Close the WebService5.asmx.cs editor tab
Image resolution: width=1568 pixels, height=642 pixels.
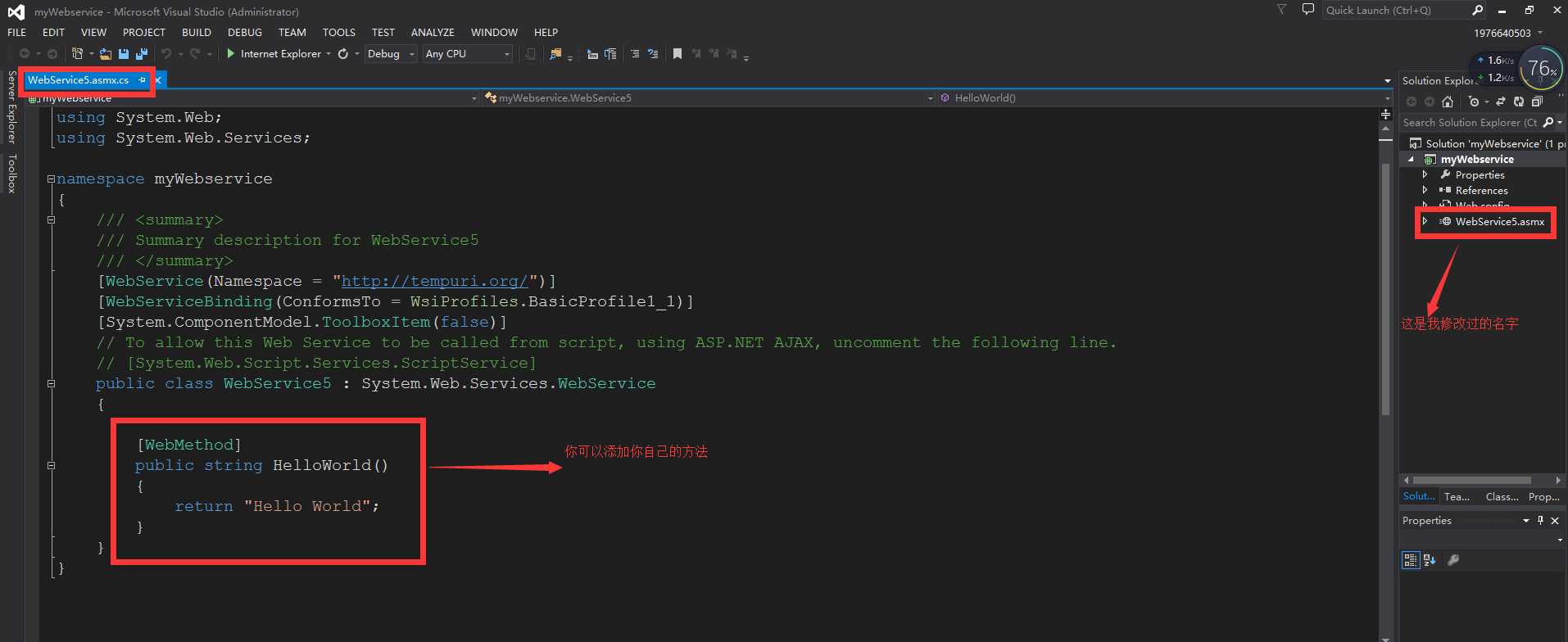pos(158,79)
